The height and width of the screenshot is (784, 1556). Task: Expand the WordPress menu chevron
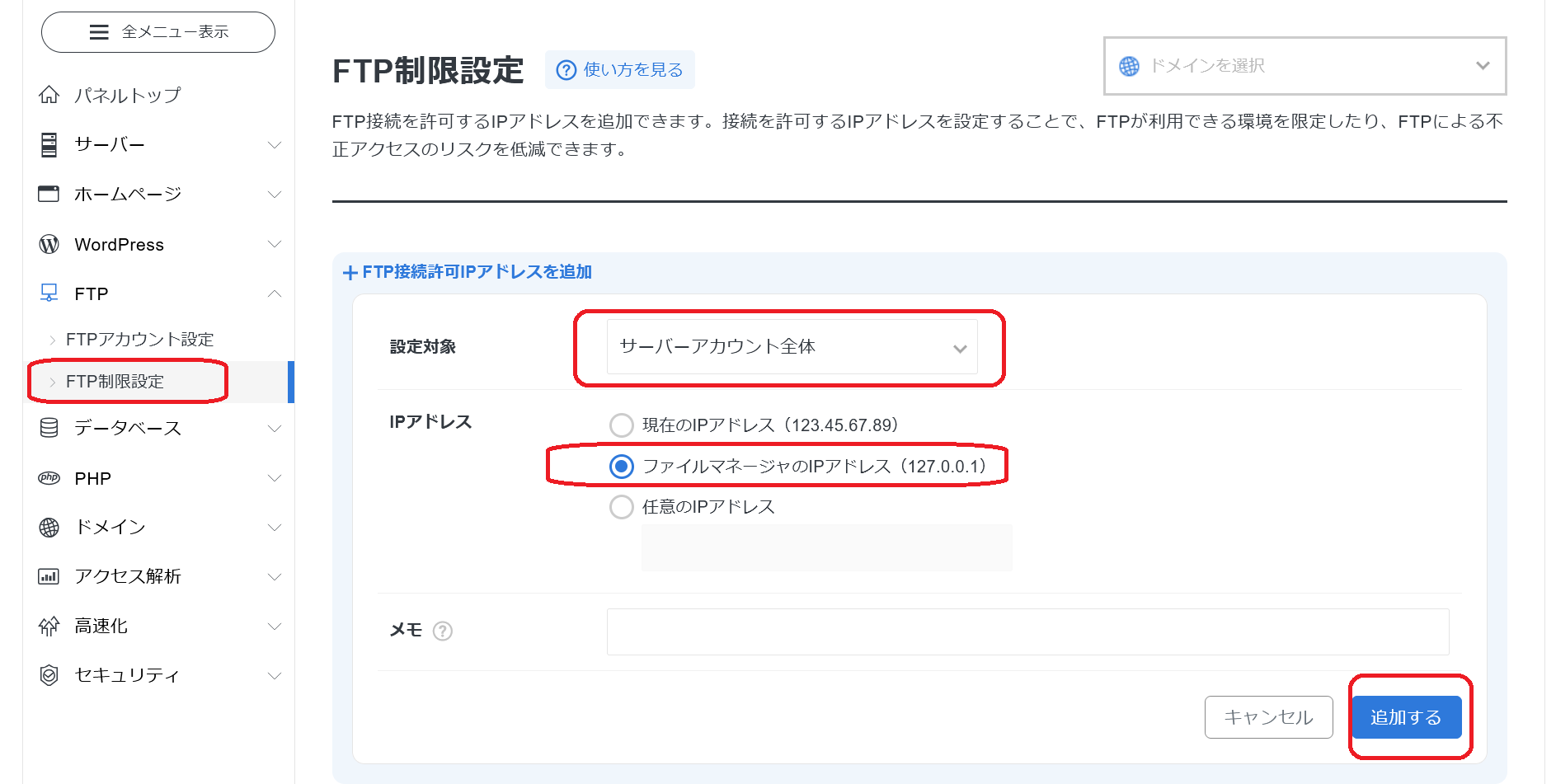275,244
